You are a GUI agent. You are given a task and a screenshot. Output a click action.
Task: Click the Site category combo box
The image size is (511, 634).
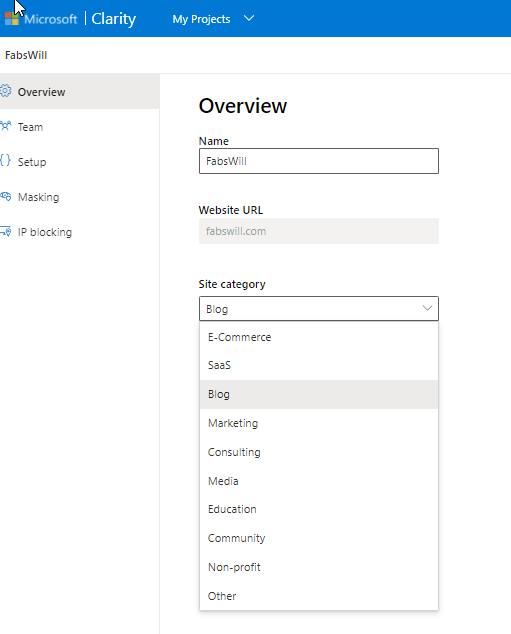tap(319, 309)
